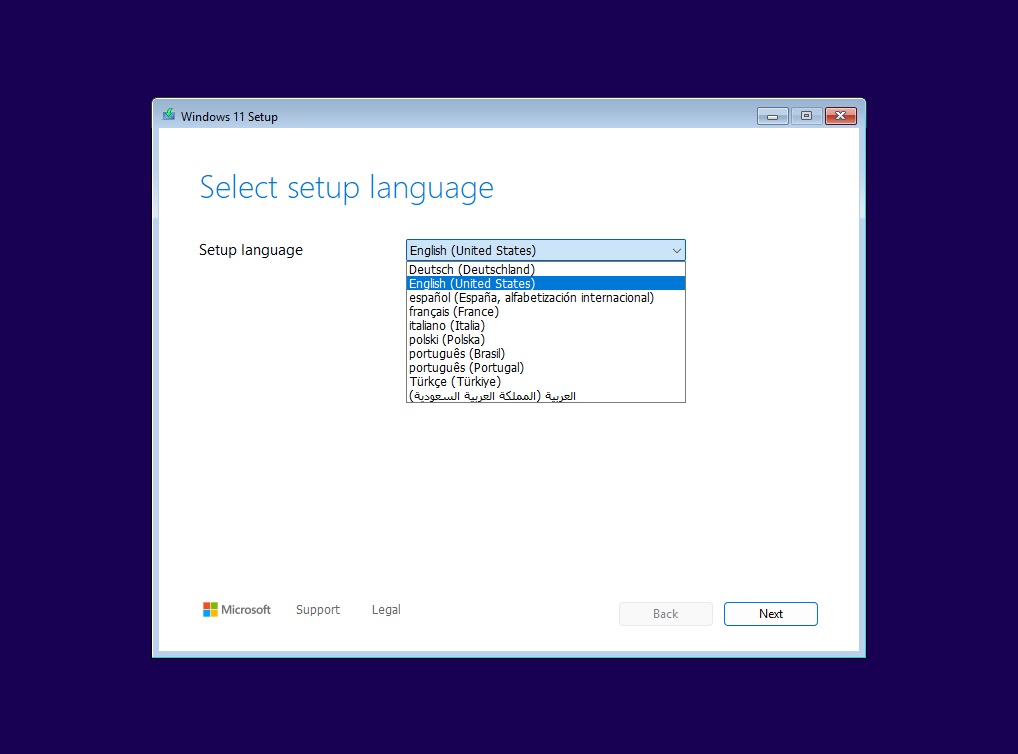1018x754 pixels.
Task: Select italiano (Italia) option
Action: 545,325
